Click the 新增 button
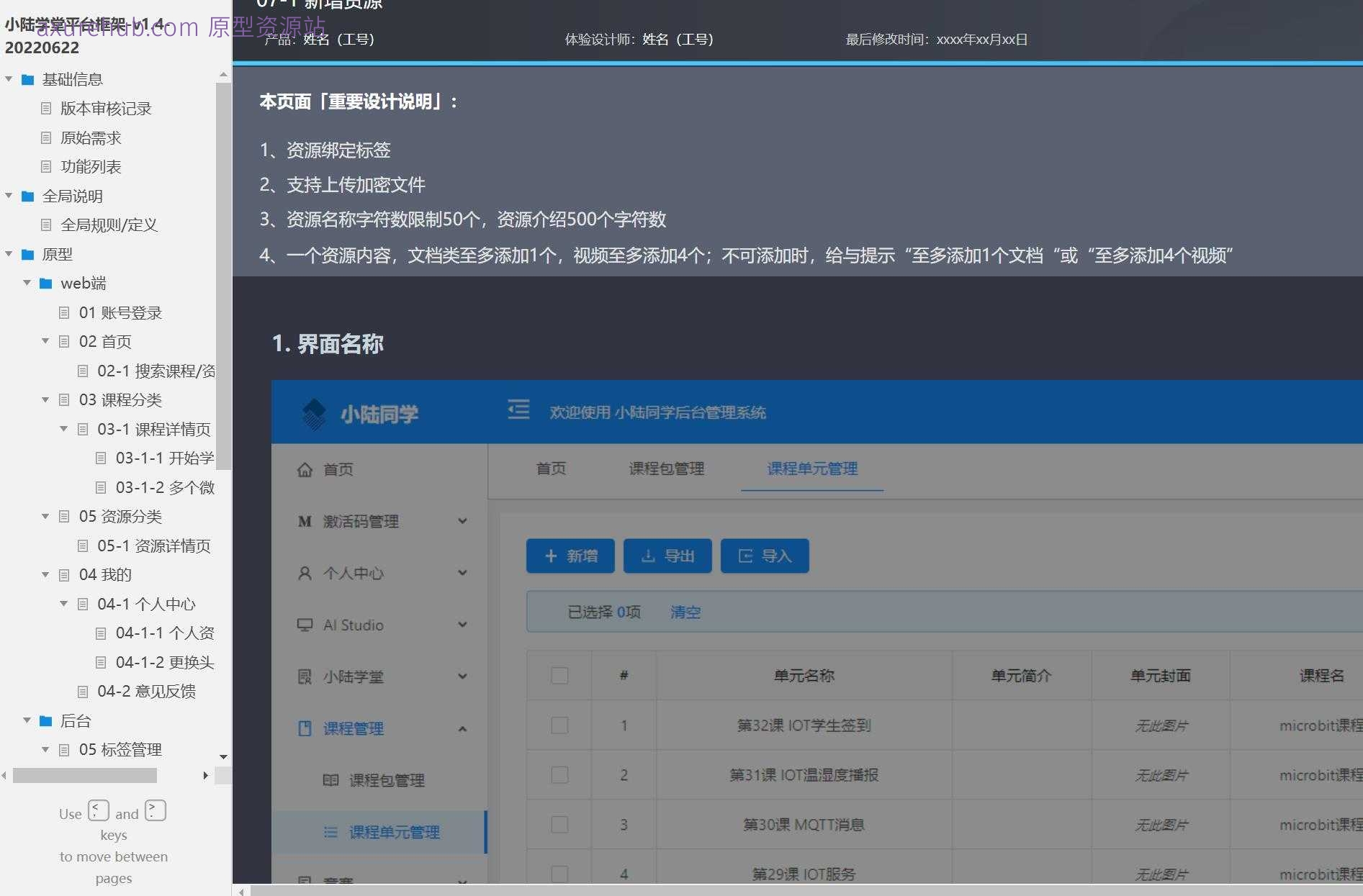The width and height of the screenshot is (1363, 896). pos(570,556)
